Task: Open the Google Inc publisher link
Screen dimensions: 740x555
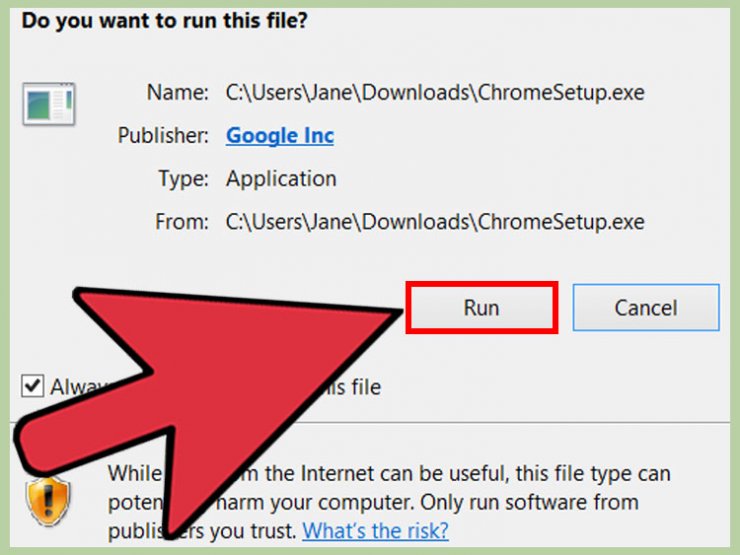Action: pyautogui.click(x=280, y=135)
